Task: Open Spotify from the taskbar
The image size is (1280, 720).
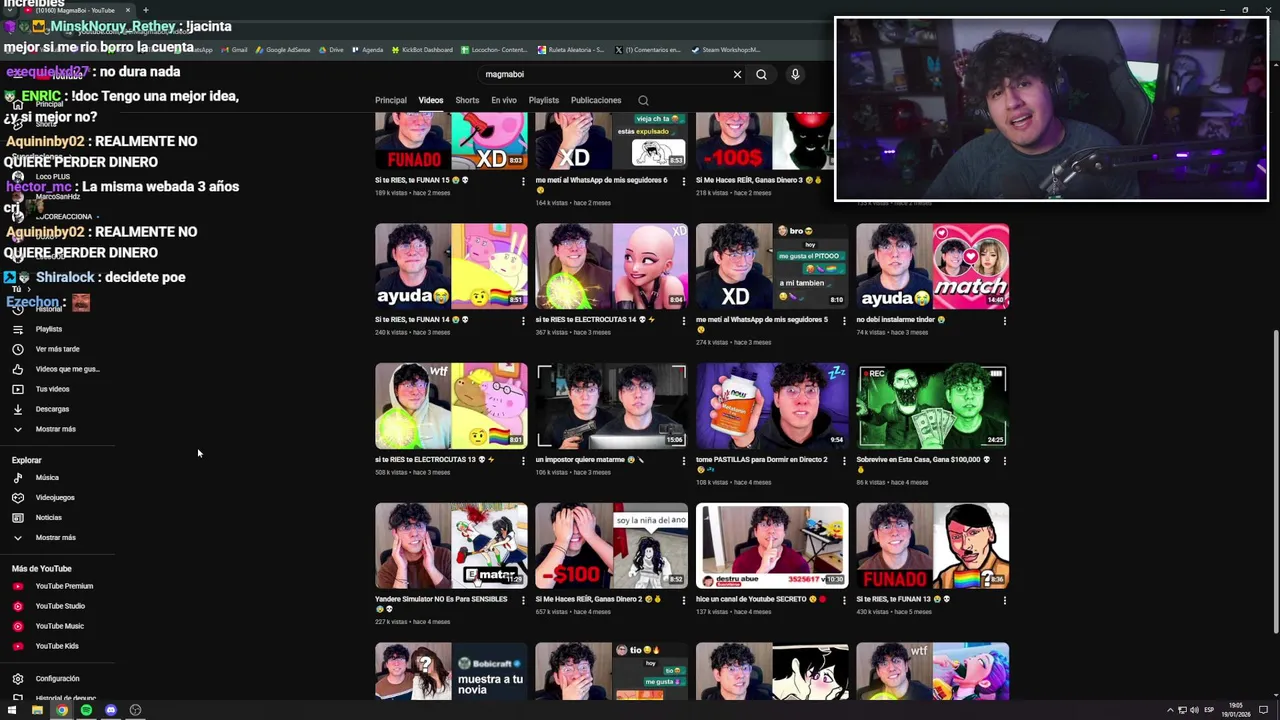Action: pyautogui.click(x=86, y=710)
